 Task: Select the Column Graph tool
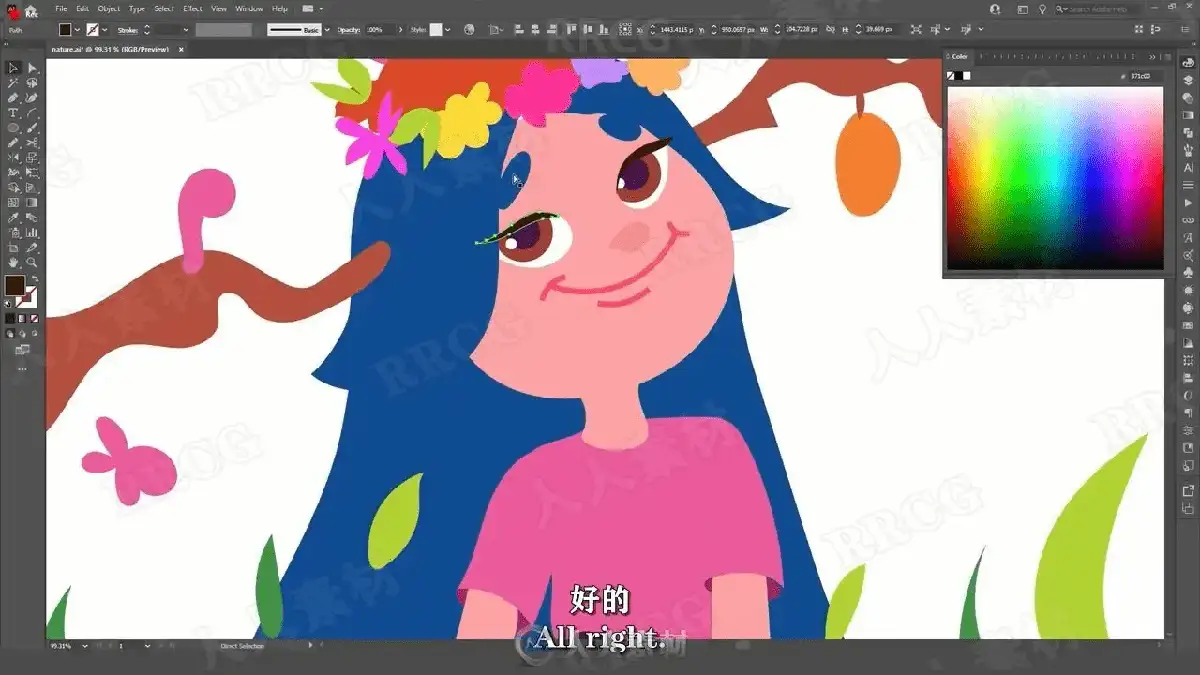coord(32,232)
